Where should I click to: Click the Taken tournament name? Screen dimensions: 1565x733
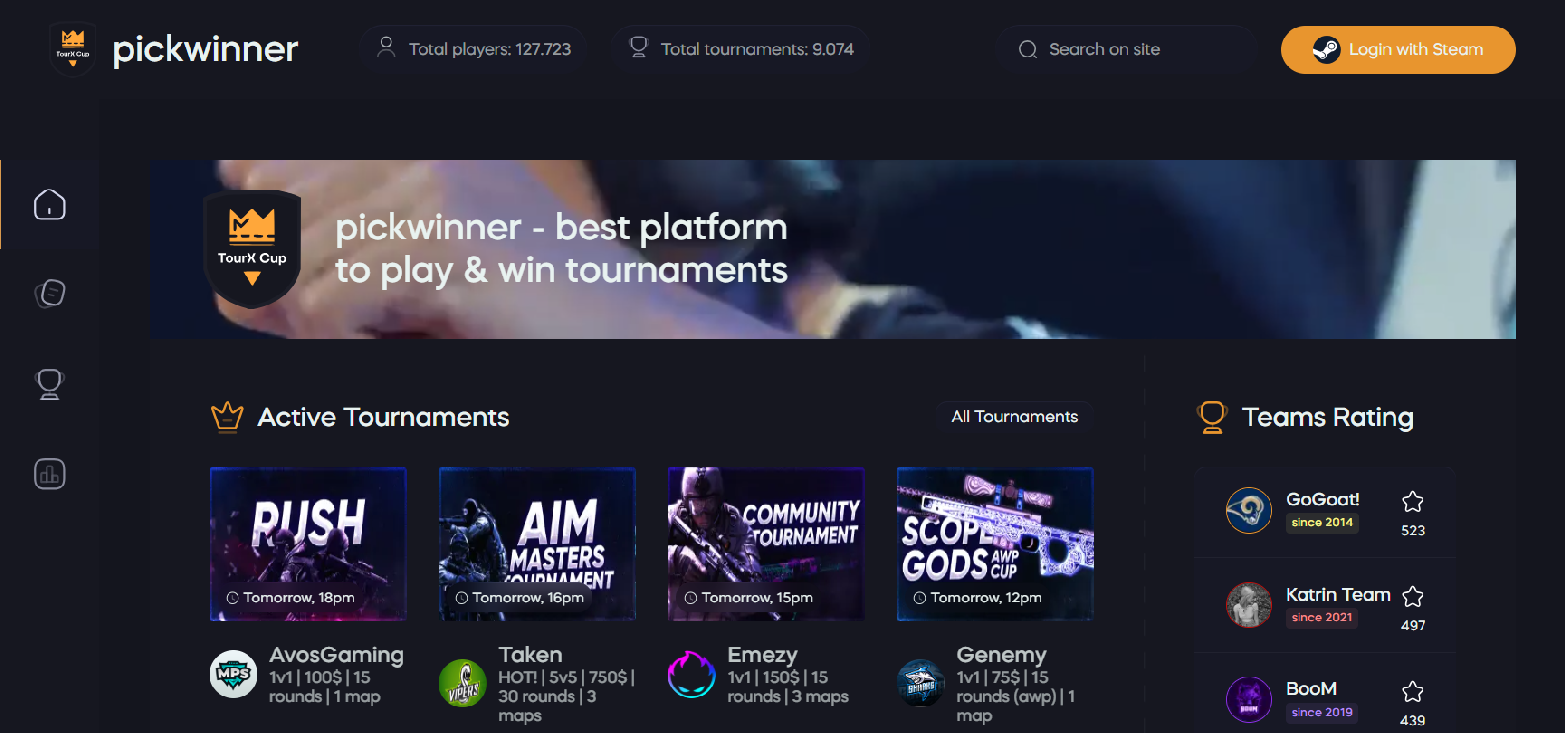click(530, 656)
